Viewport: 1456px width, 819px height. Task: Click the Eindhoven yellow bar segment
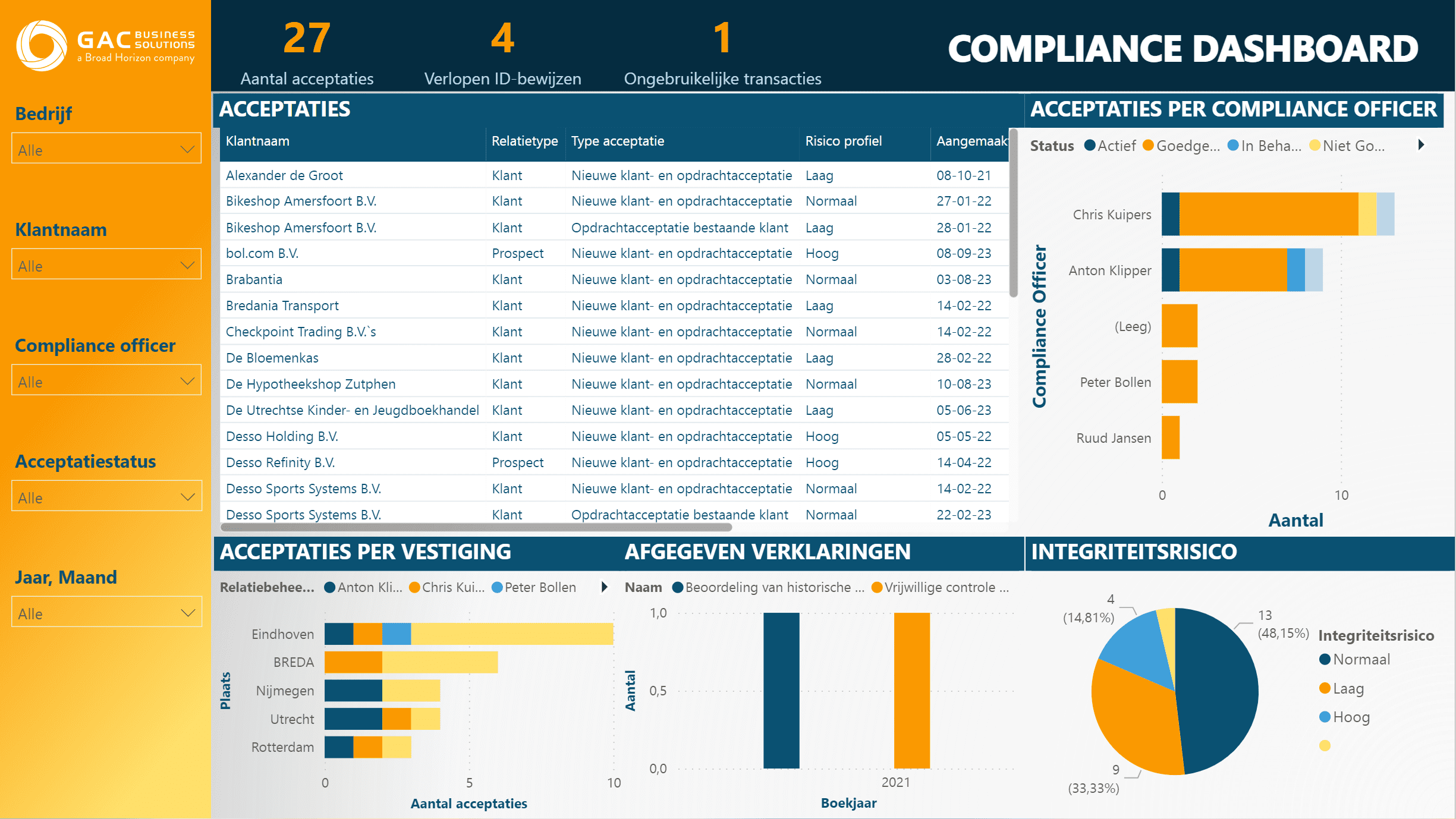pyautogui.click(x=512, y=634)
